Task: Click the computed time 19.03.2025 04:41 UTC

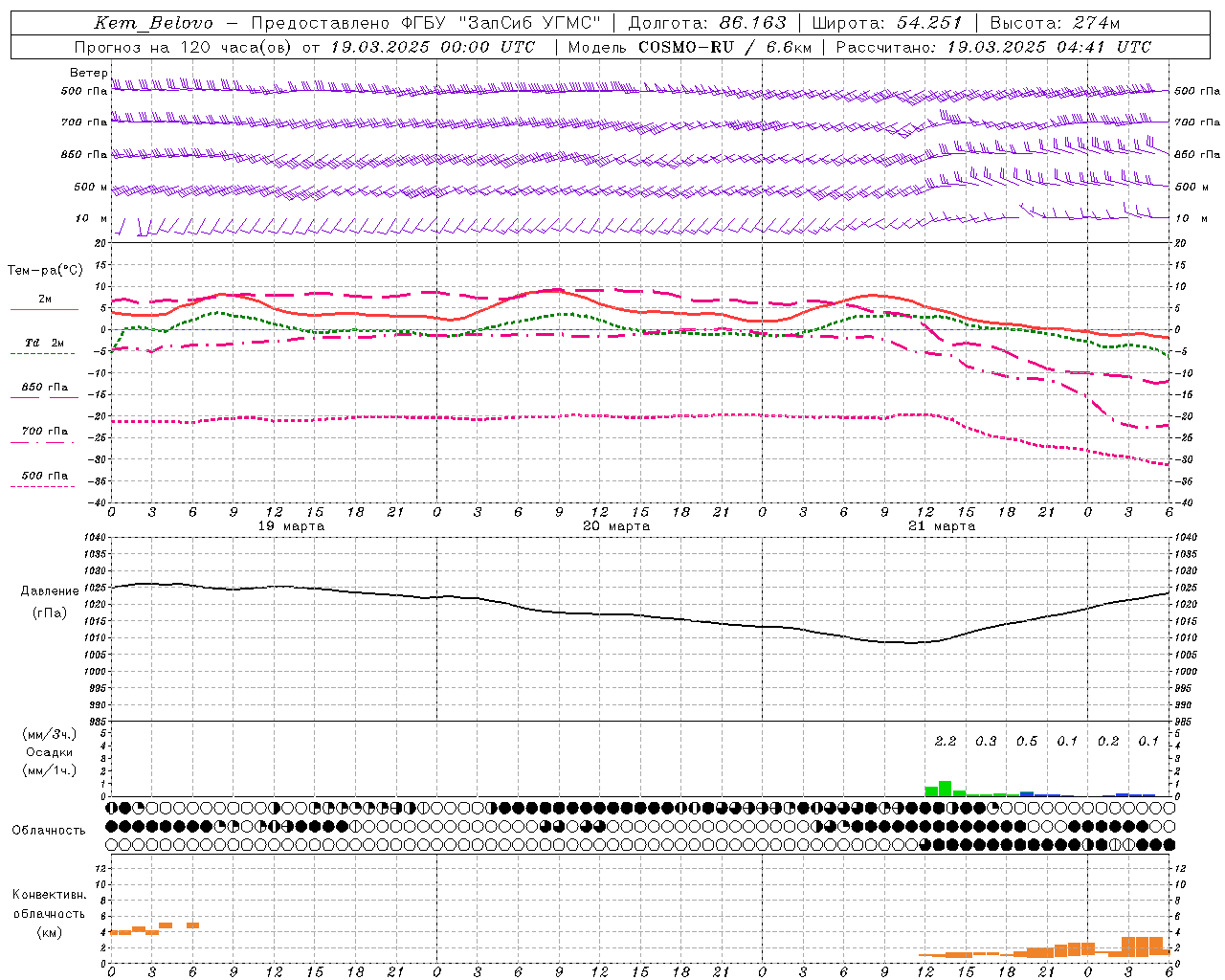Action: pos(1049,47)
